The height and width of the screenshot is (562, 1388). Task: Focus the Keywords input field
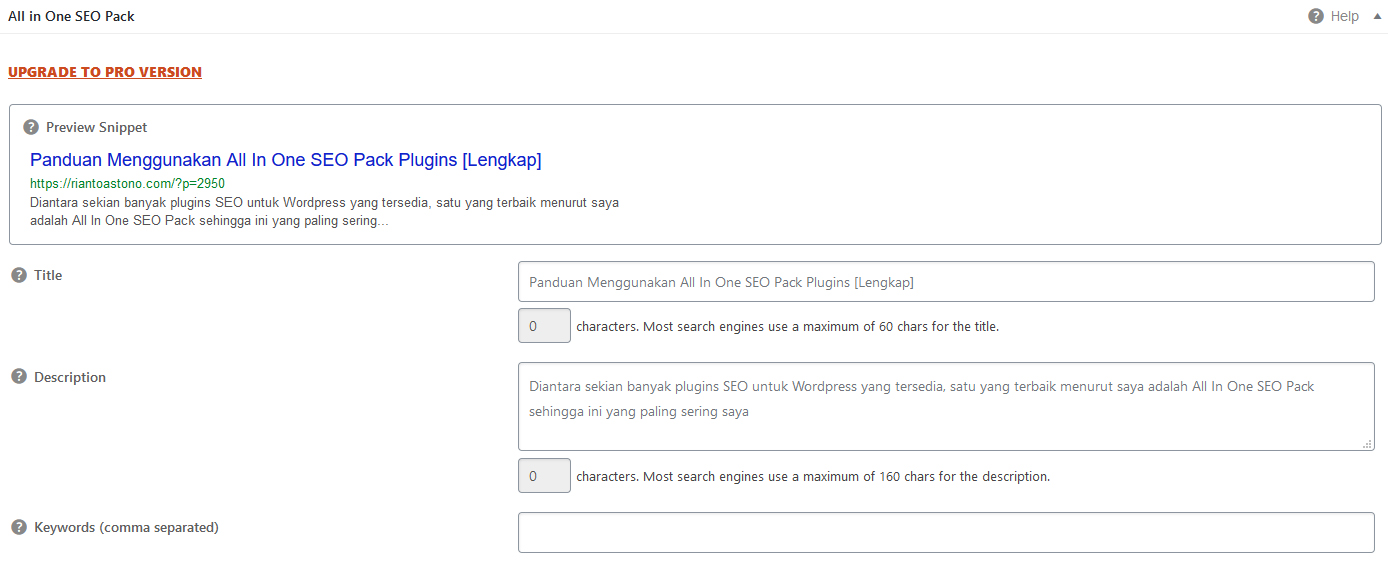946,532
